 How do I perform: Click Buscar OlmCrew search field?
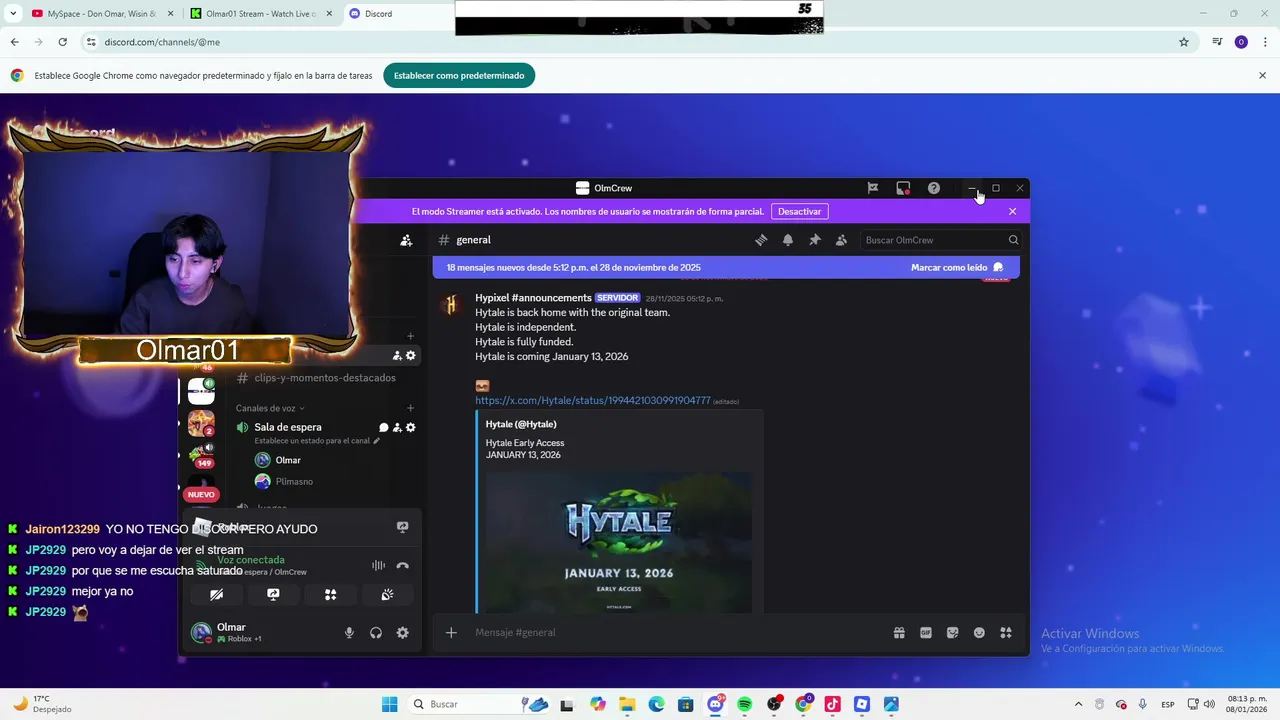coord(940,240)
